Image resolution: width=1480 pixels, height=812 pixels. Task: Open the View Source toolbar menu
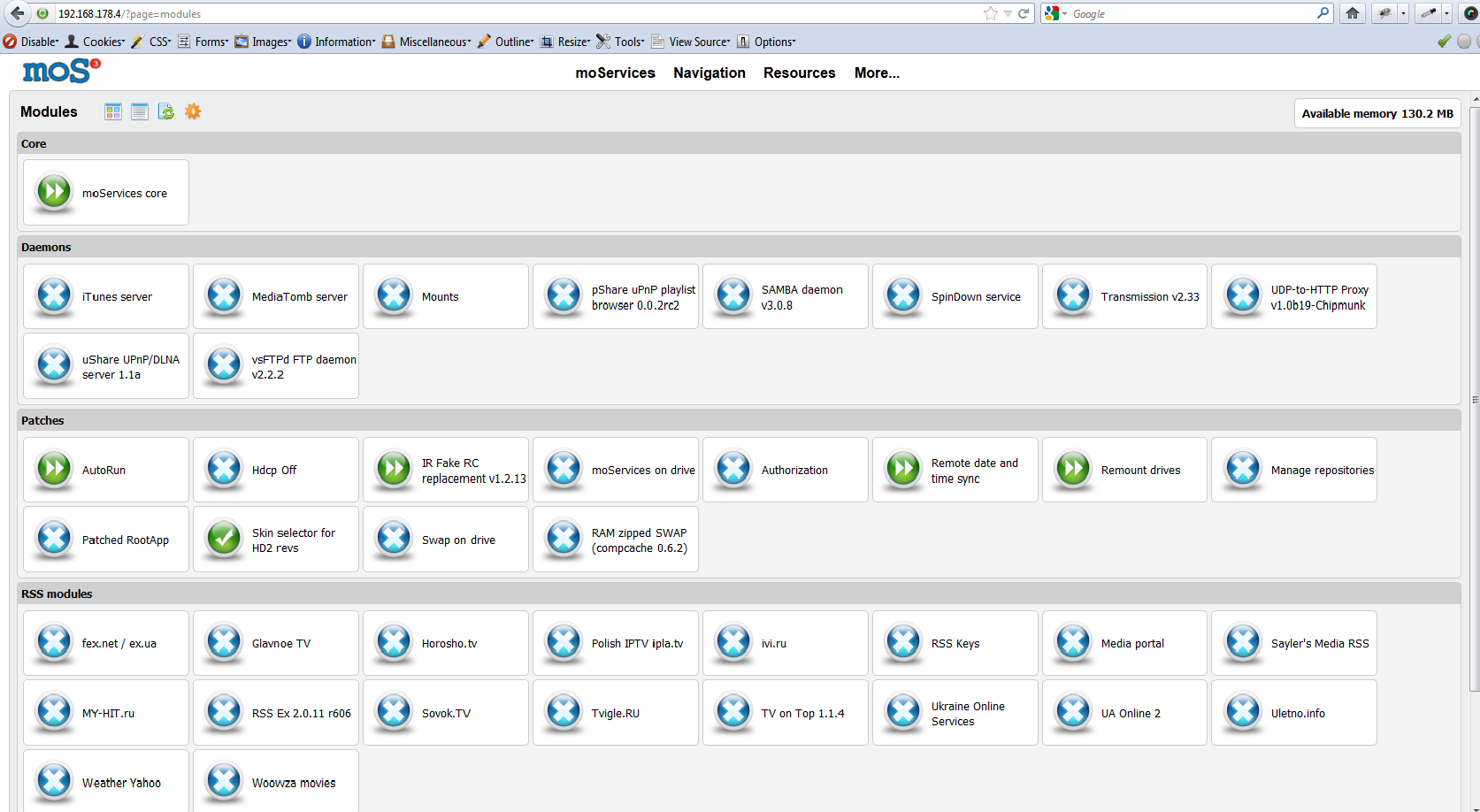(691, 42)
